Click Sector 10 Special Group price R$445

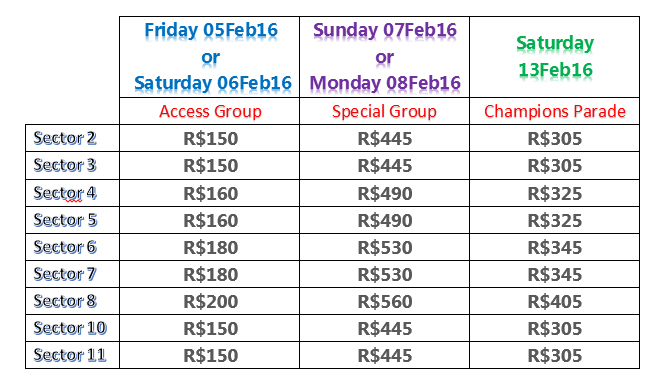[384, 328]
